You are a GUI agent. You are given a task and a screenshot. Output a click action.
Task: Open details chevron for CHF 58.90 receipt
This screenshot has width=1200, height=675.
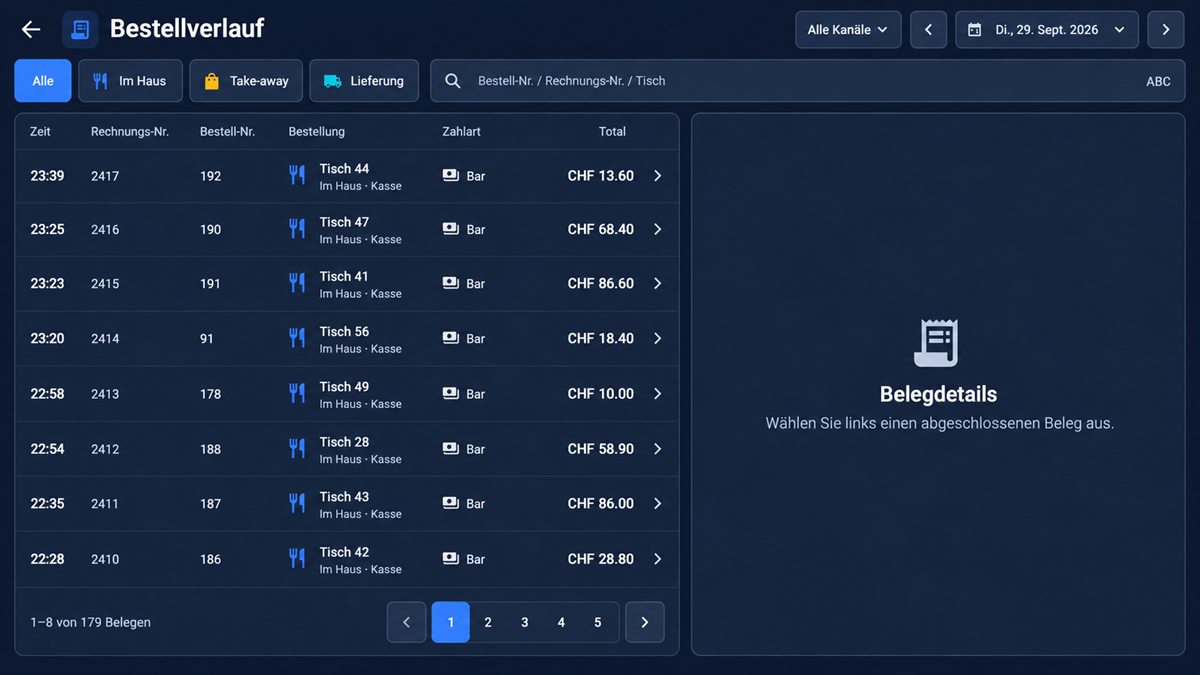[x=658, y=449]
